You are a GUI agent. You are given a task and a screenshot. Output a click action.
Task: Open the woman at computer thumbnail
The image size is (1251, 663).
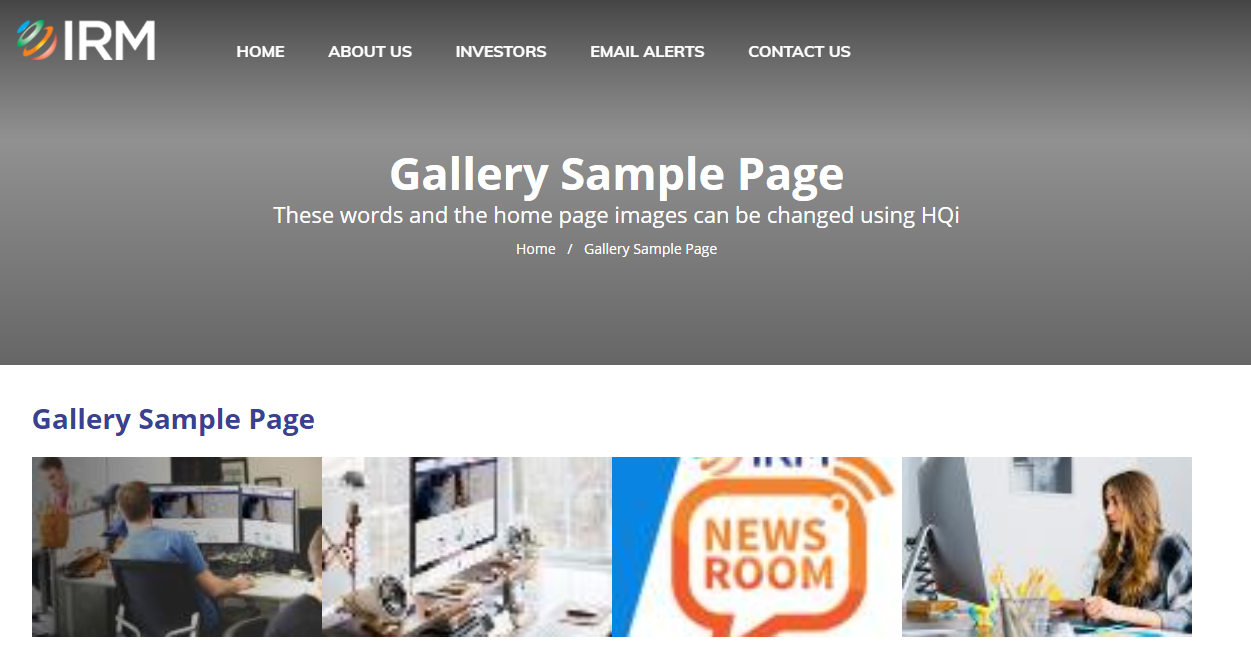[x=1047, y=547]
